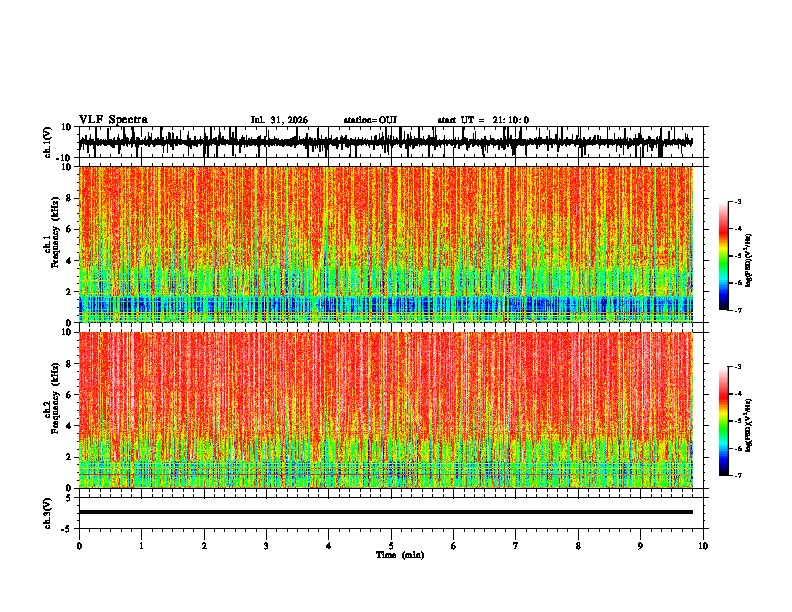
Task: Click time axis tick label "9"
Action: pos(640,546)
